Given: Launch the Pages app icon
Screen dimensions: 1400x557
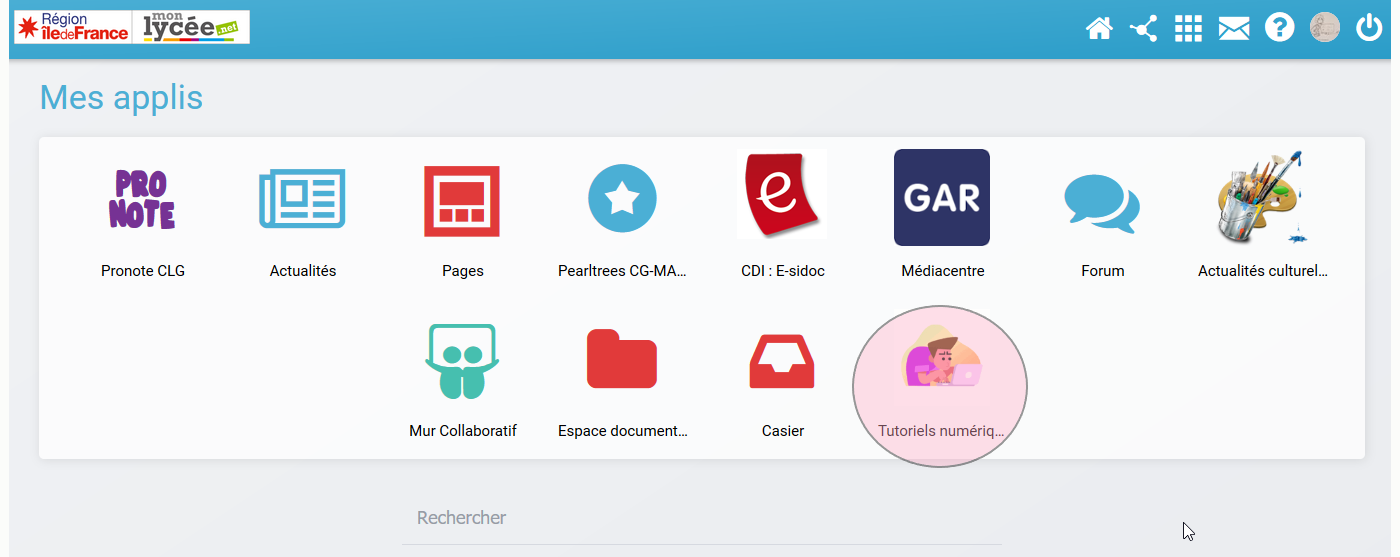Looking at the screenshot, I should tap(462, 200).
